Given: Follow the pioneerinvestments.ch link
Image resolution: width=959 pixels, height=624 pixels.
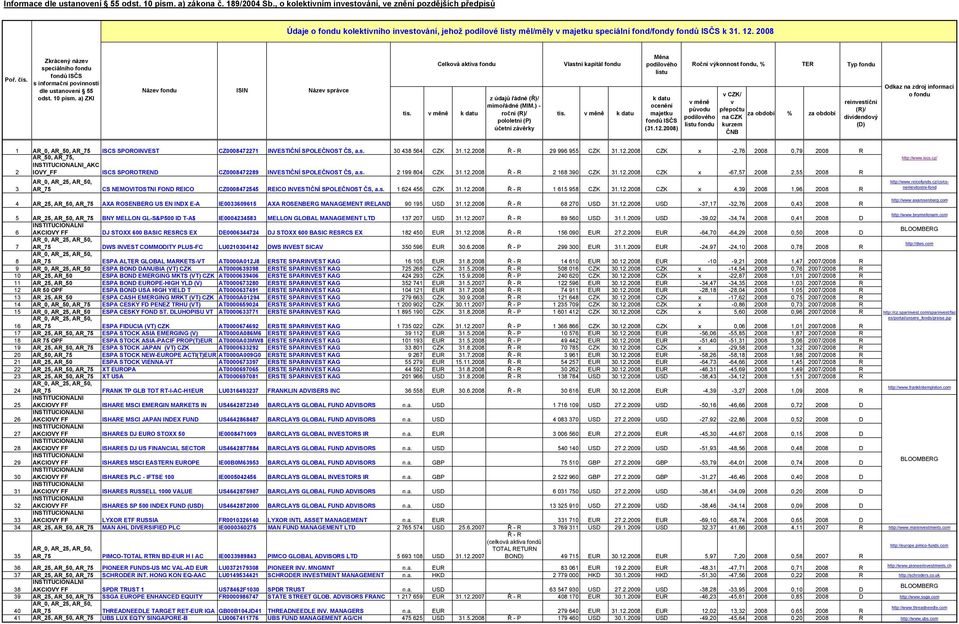Looking at the screenshot, I should (919, 566).
